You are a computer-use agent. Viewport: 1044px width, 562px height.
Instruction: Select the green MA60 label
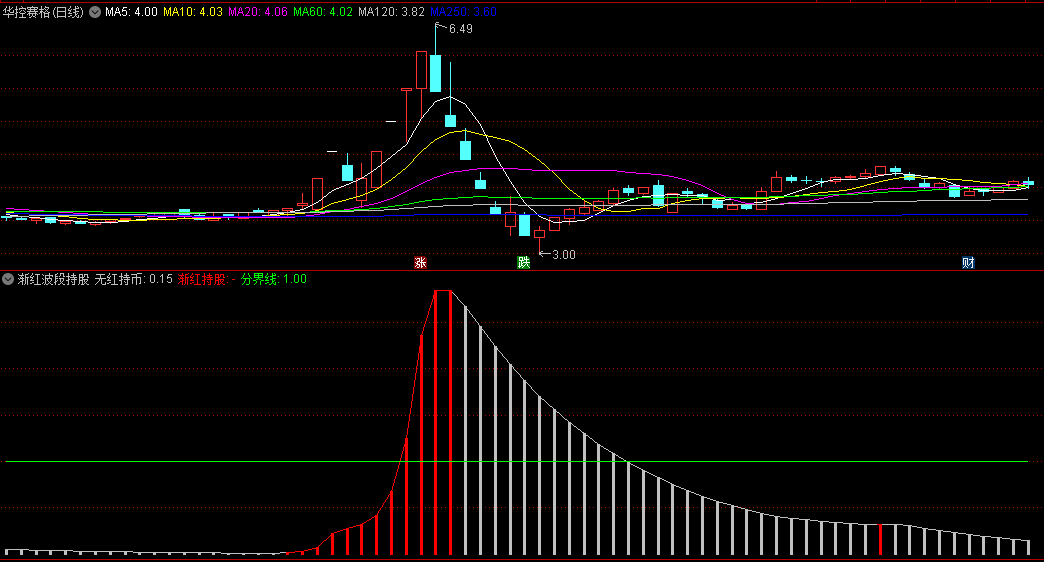pyautogui.click(x=323, y=12)
